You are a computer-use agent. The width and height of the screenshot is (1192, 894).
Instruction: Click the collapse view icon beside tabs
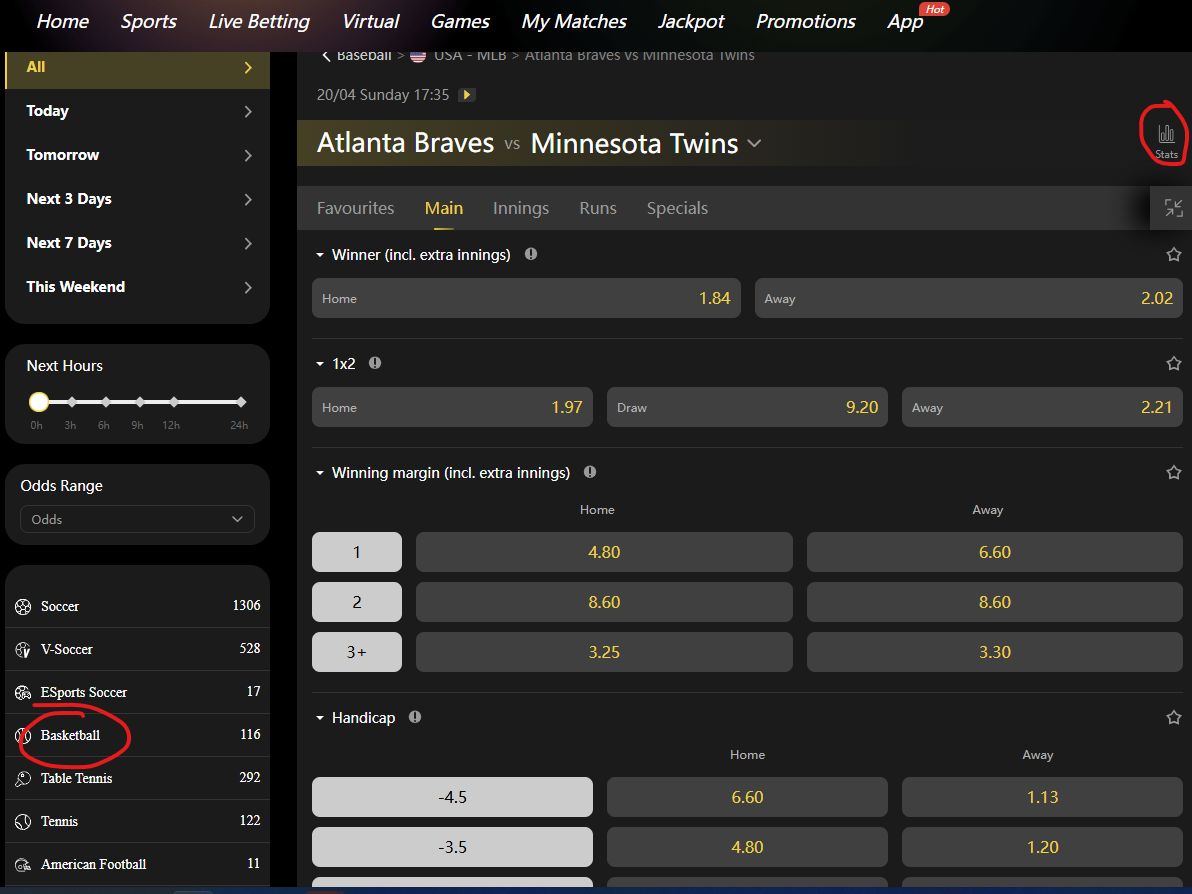click(1173, 208)
